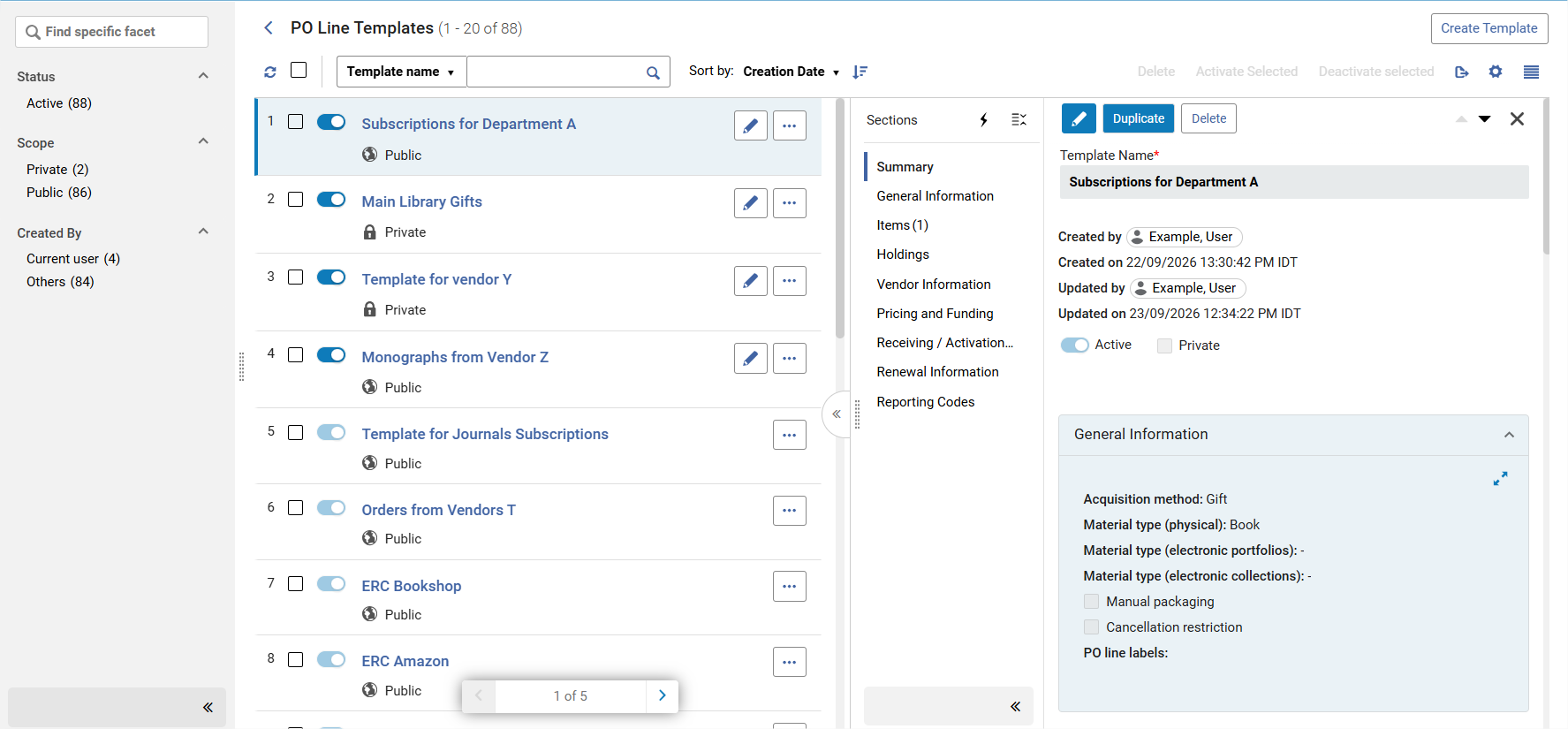Open more actions for Main Library Gifts
This screenshot has width=1568, height=729.
(x=790, y=203)
